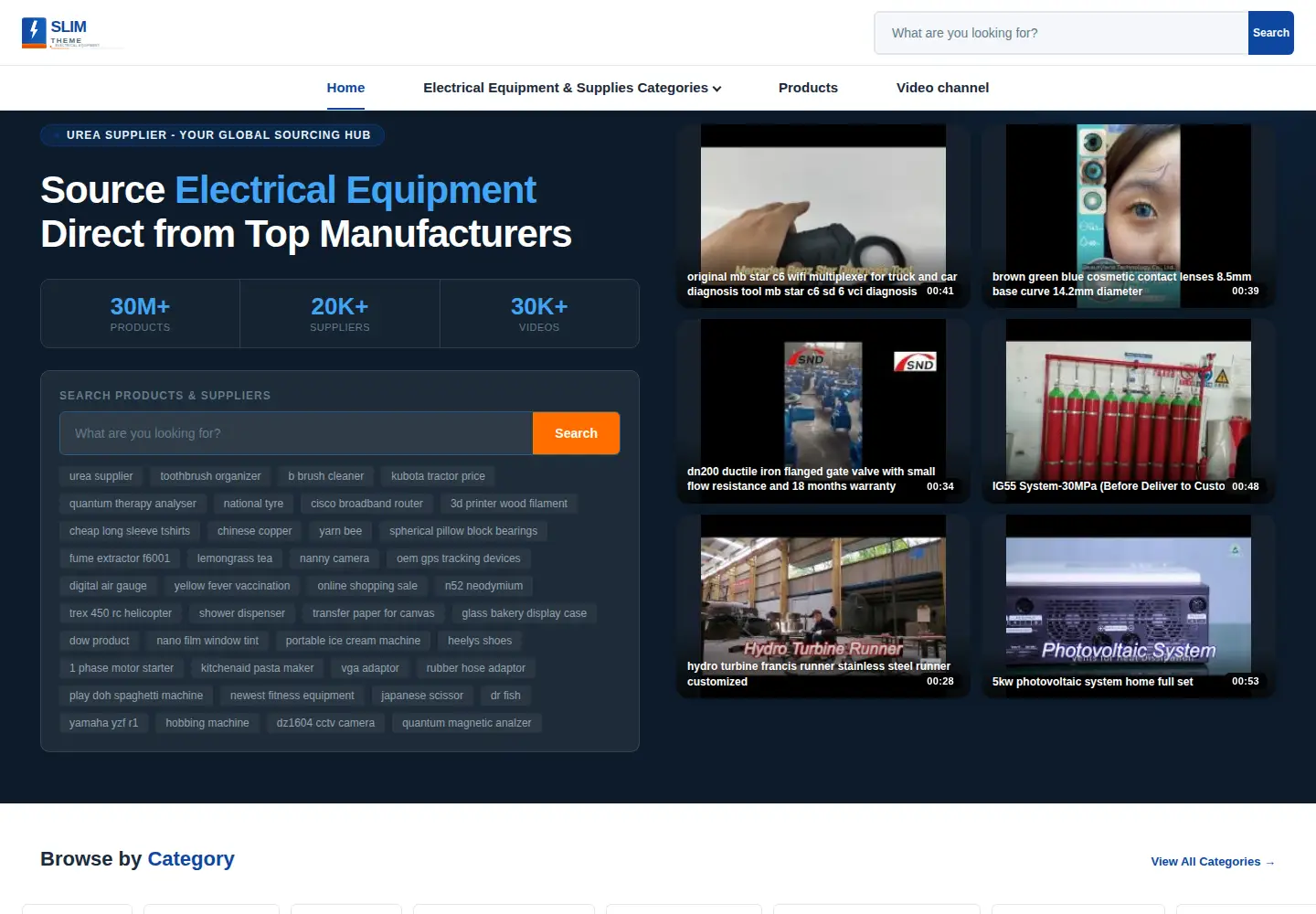Choose the 'nano film window tint' tag
This screenshot has height=914, width=1316.
[207, 641]
